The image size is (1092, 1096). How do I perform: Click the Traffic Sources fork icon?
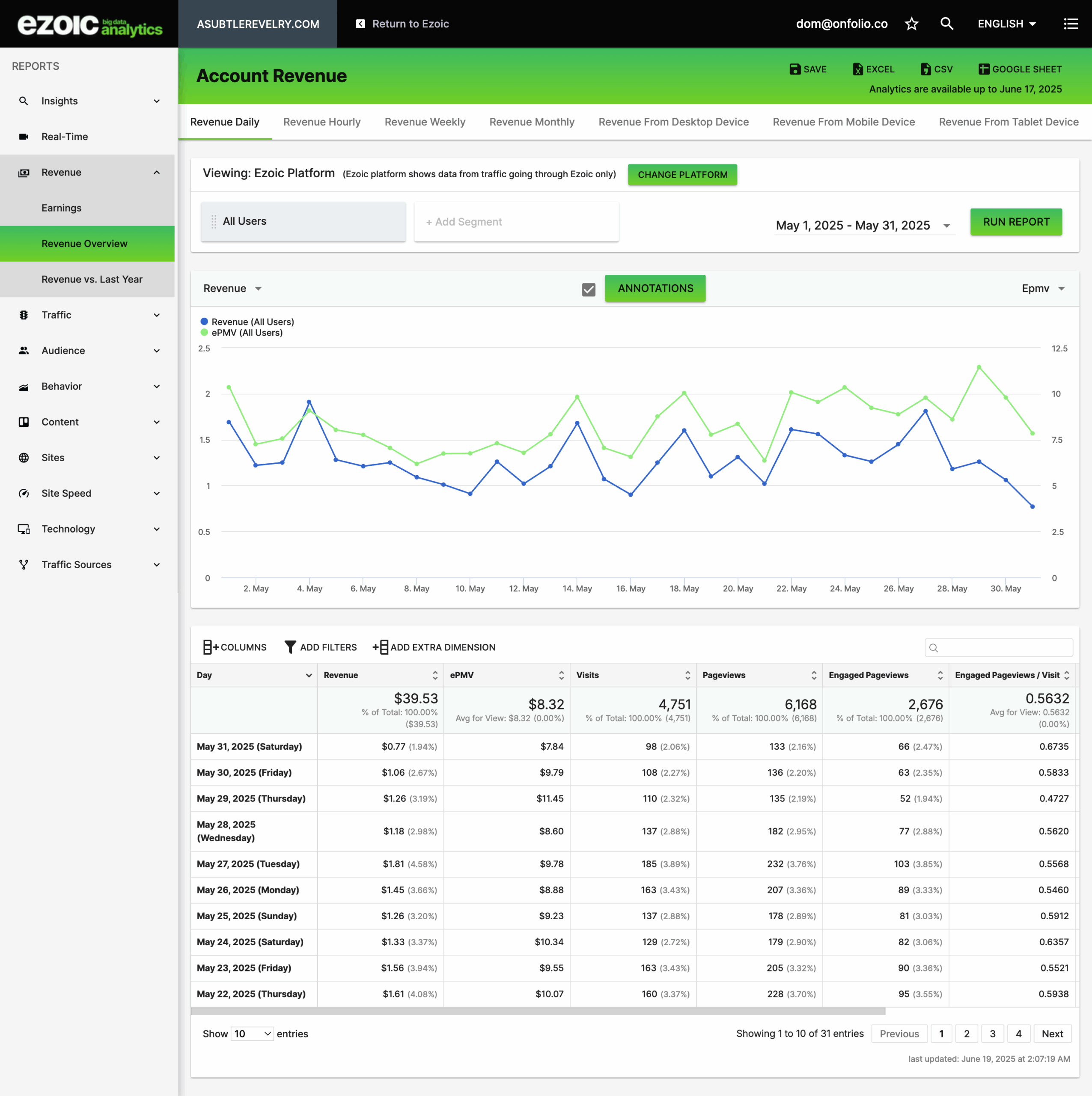tap(23, 565)
